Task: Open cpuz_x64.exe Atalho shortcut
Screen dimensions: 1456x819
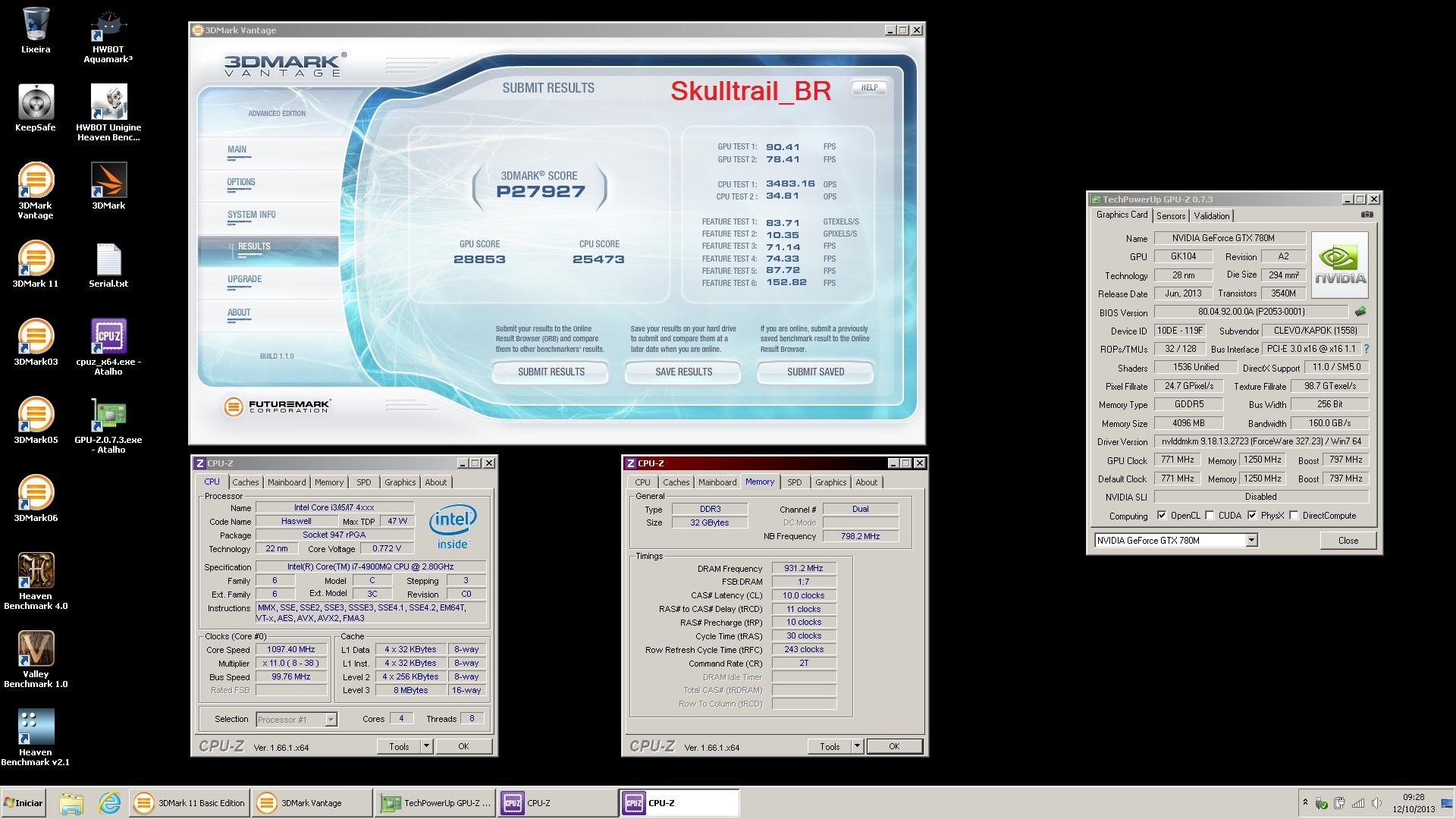Action: (108, 347)
